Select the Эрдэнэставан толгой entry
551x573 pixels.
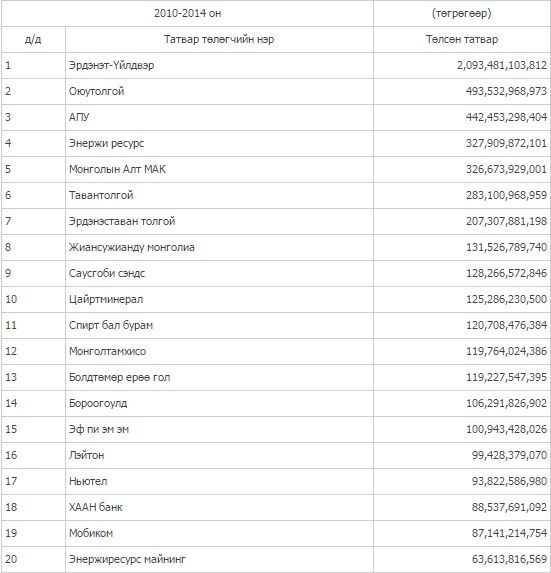[x=122, y=221]
